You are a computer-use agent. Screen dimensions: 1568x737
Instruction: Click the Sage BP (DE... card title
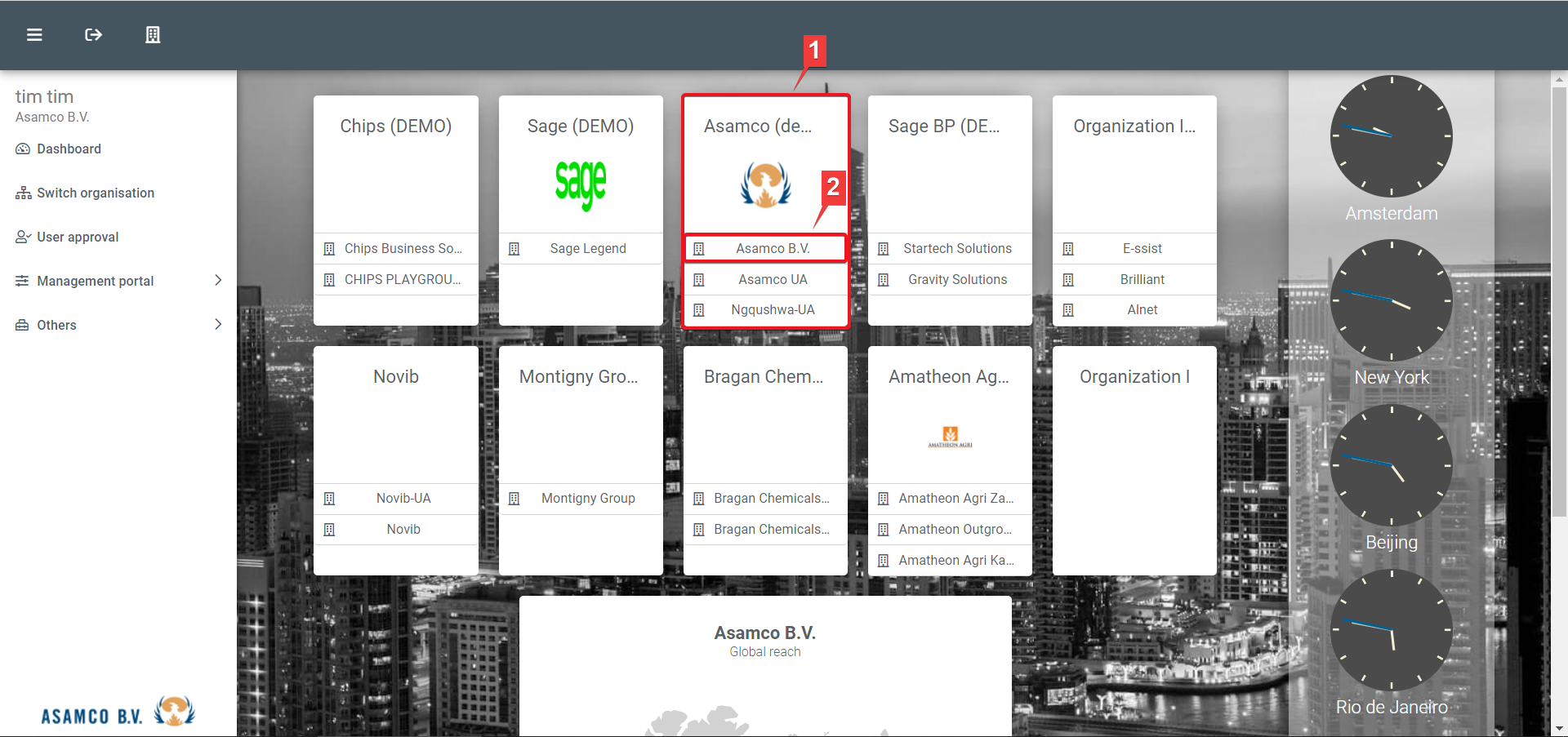tap(944, 126)
